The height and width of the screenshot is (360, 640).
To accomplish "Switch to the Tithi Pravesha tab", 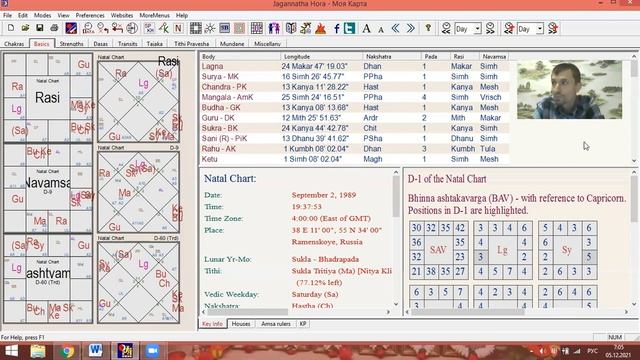I will click(x=191, y=44).
